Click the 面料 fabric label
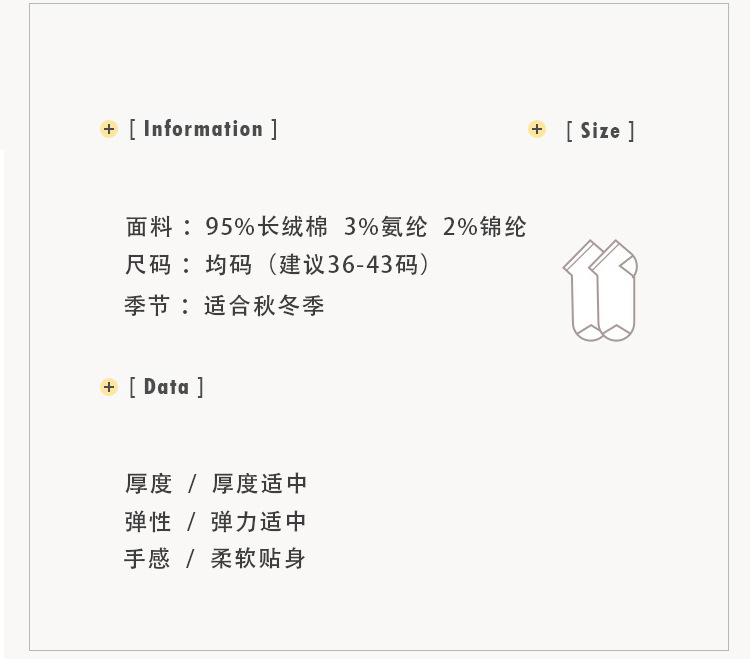750x659 pixels. pyautogui.click(x=149, y=227)
